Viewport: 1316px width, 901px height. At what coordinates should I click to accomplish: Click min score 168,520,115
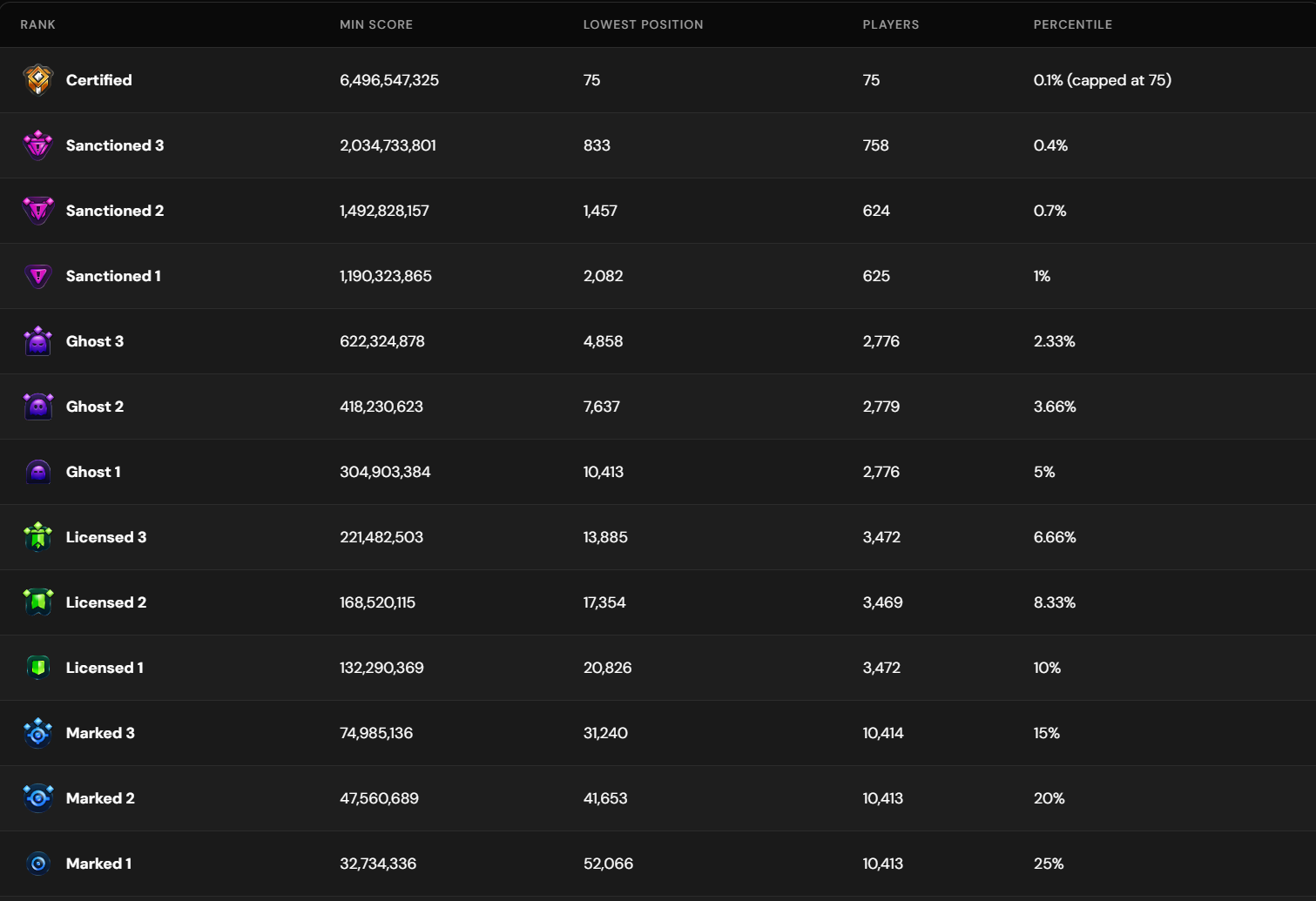coord(377,602)
